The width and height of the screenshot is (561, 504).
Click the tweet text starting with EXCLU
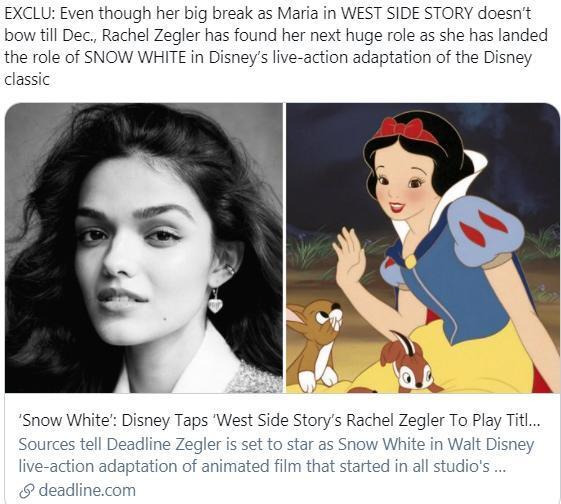click(276, 47)
